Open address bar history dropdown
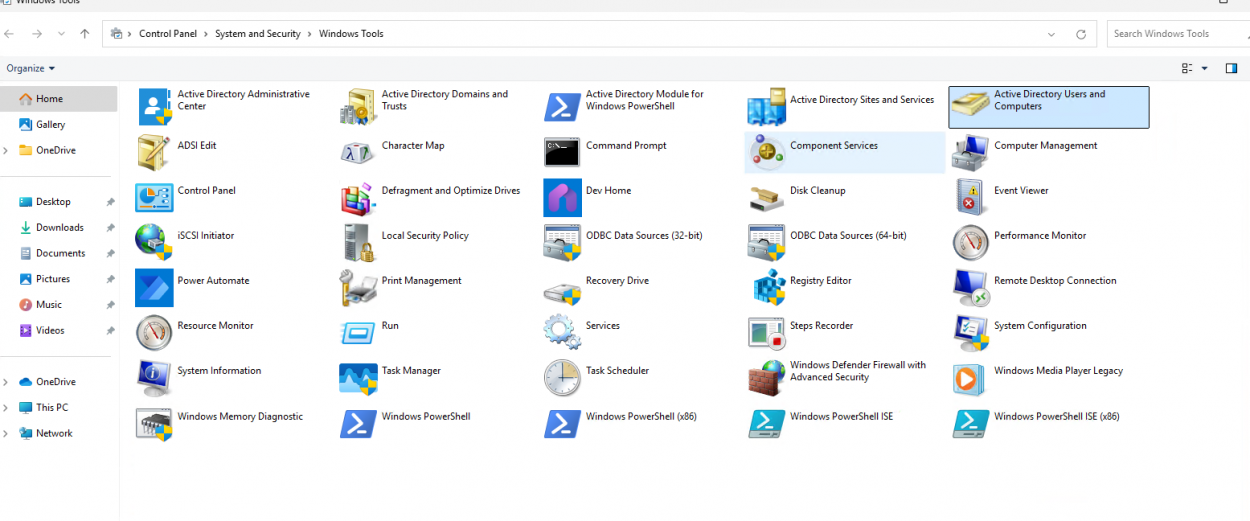The image size is (1250, 521). (x=1051, y=34)
